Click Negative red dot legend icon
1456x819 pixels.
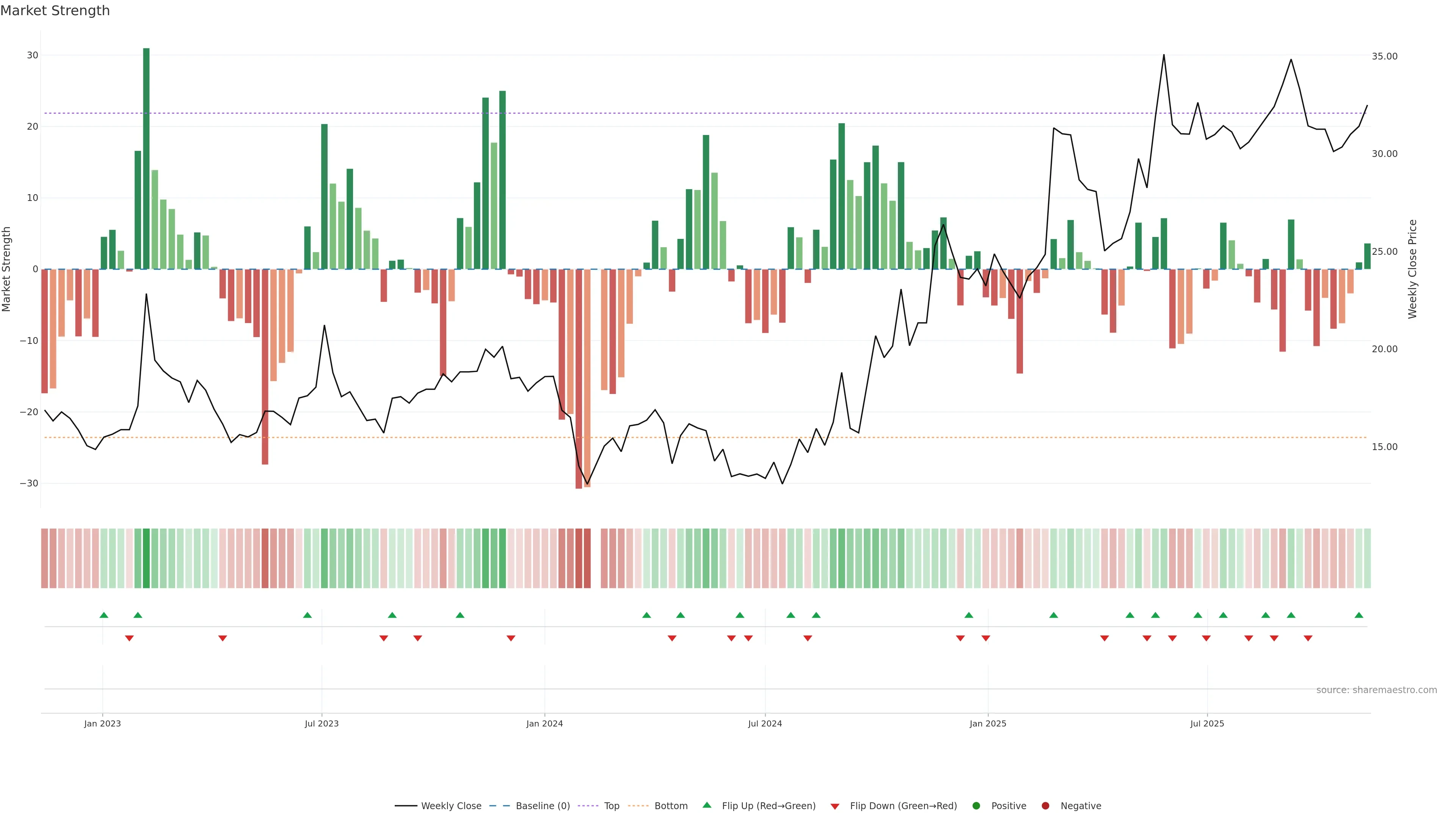pyautogui.click(x=1045, y=805)
